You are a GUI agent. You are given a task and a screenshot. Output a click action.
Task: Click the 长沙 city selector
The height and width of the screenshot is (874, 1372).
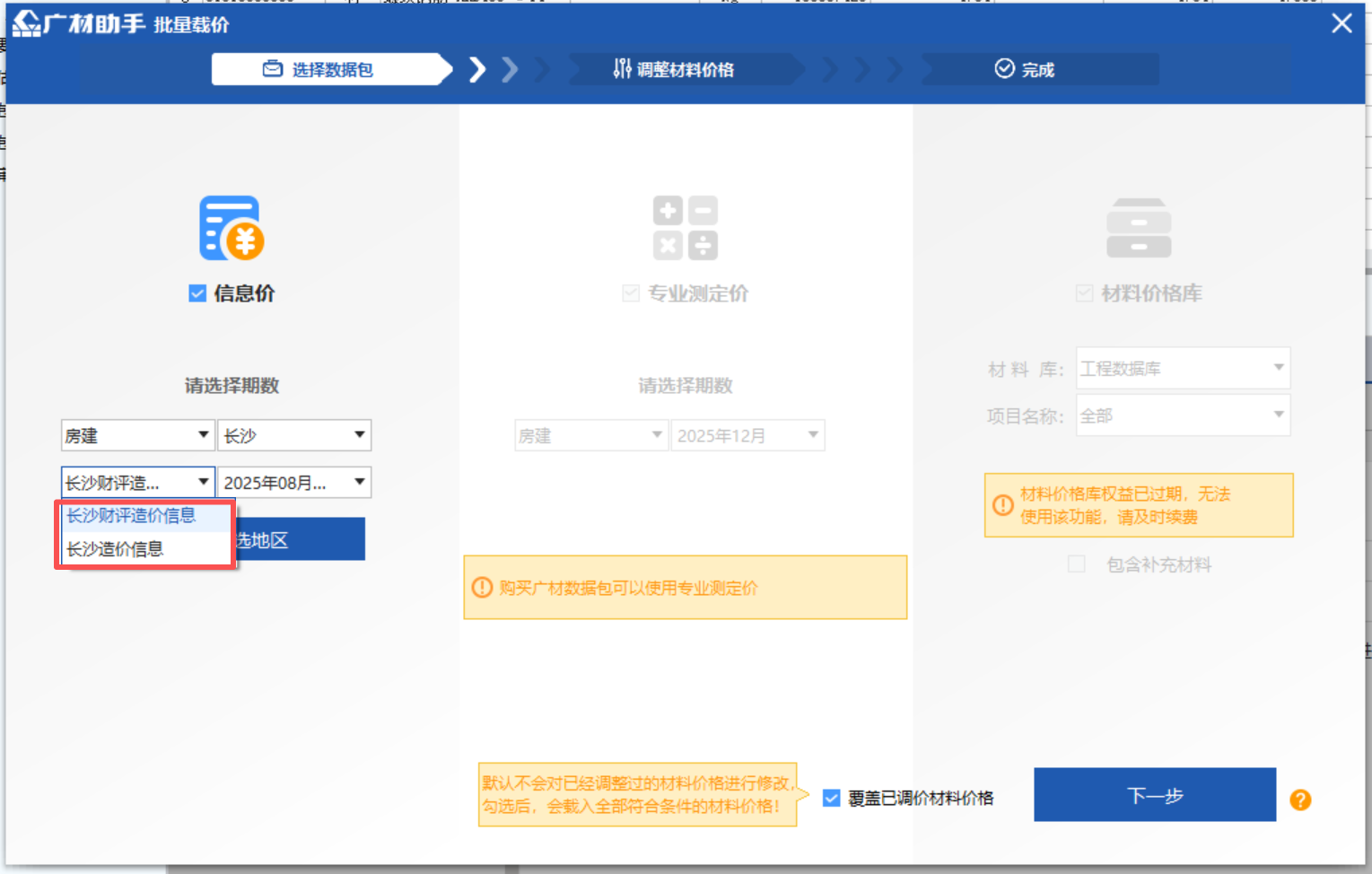293,435
